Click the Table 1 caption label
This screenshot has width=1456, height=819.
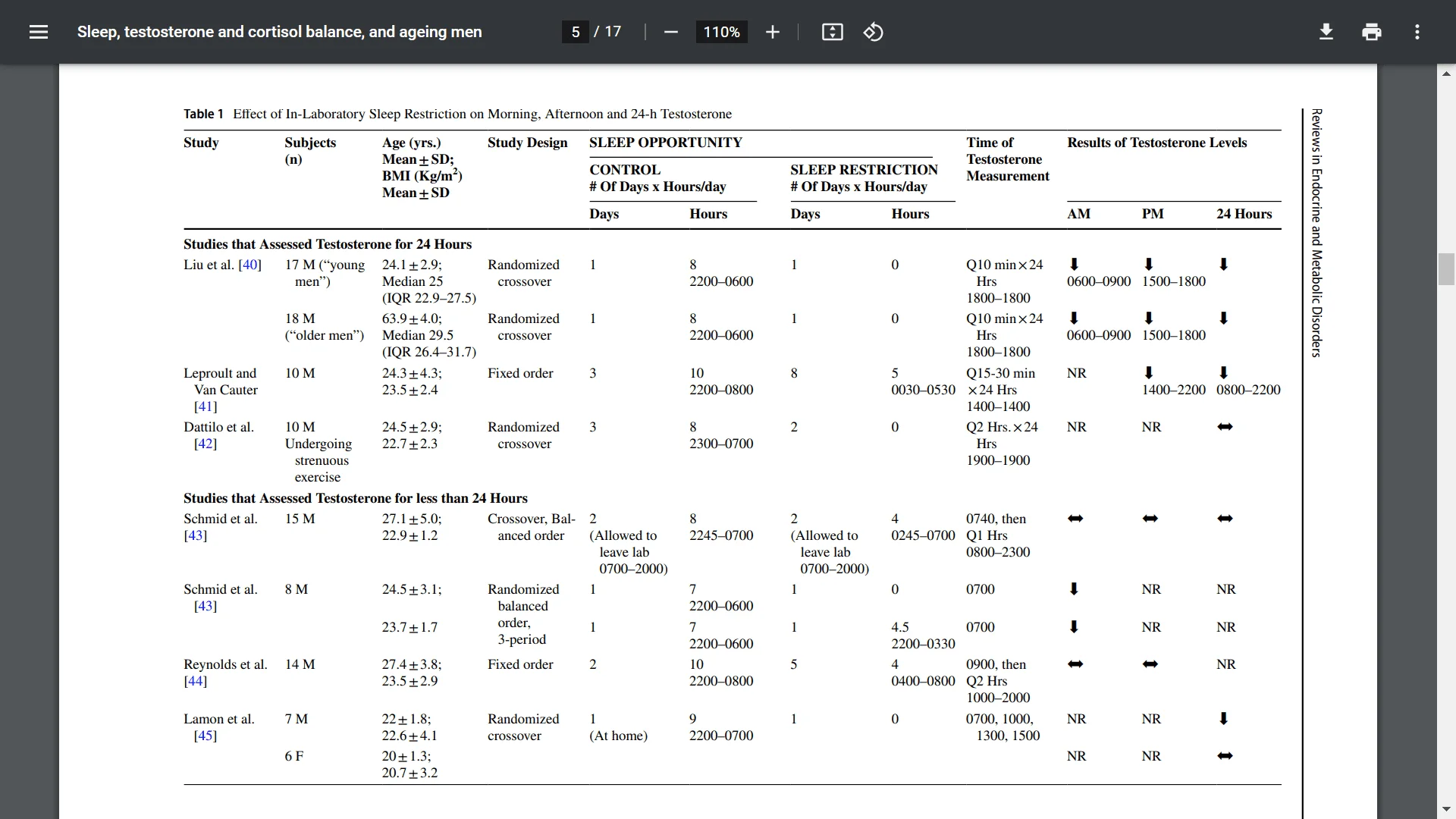pos(203,114)
